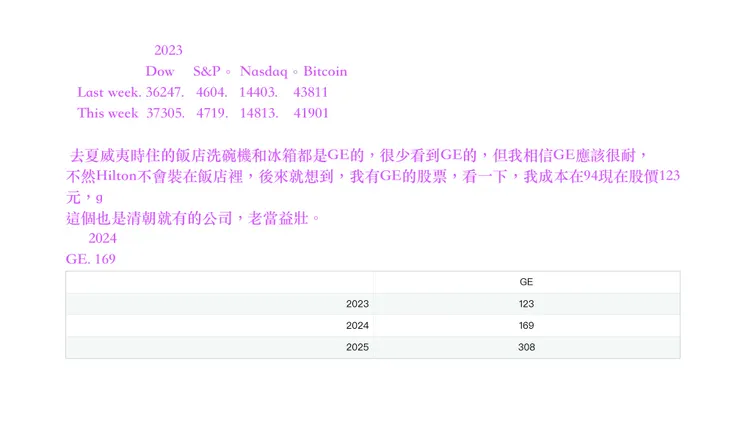Click the Bitcoin value 41901
740x427 pixels.
[x=311, y=113]
